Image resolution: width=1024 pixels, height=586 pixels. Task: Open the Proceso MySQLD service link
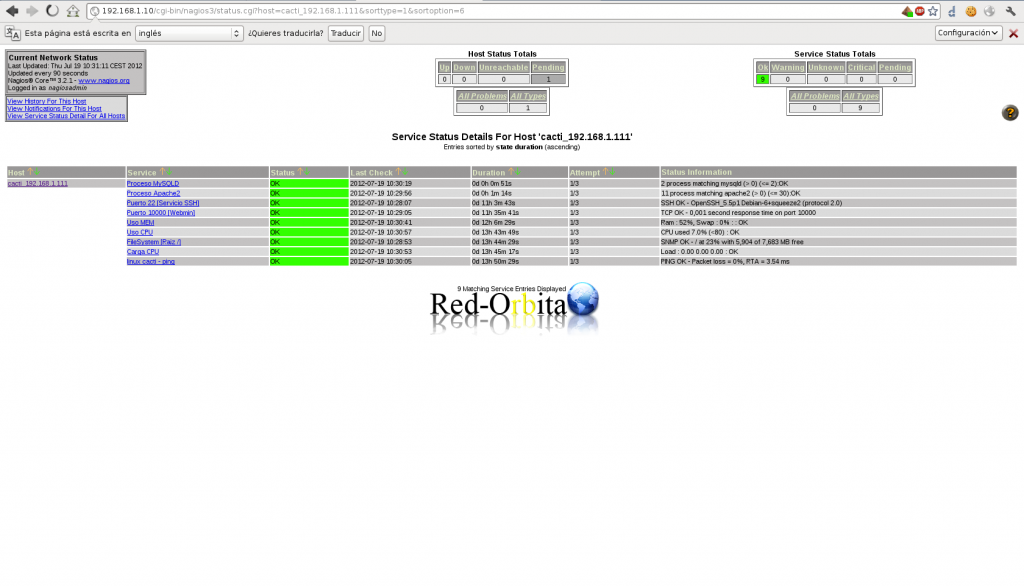153,184
